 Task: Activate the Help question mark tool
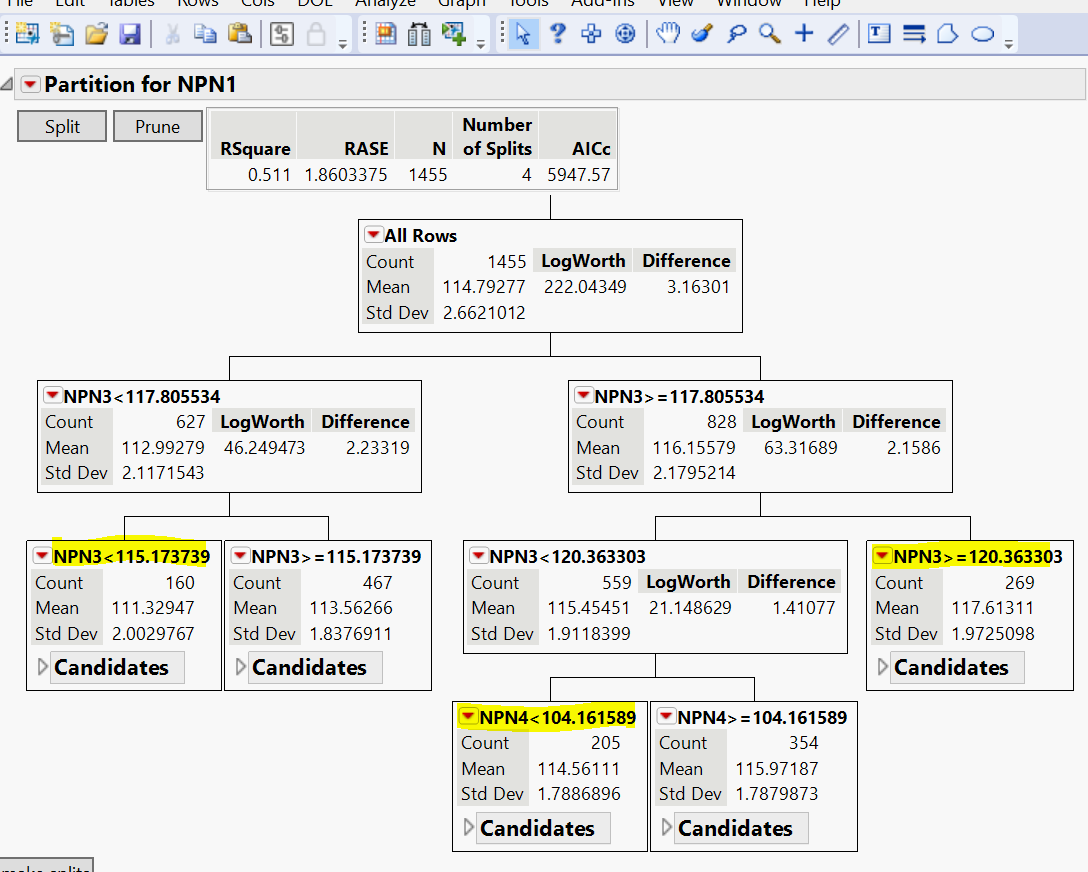557,33
